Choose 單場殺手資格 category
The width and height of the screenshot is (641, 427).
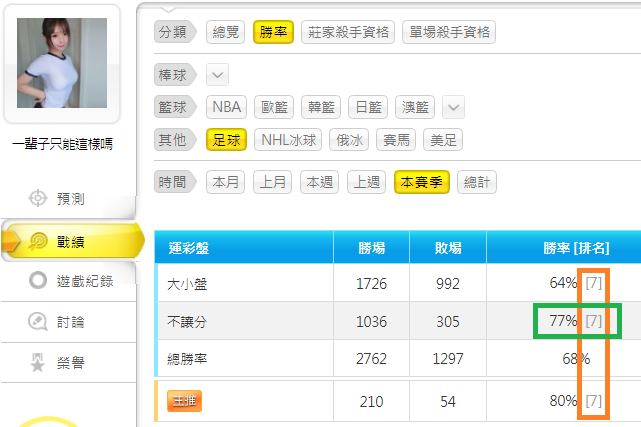coord(449,32)
